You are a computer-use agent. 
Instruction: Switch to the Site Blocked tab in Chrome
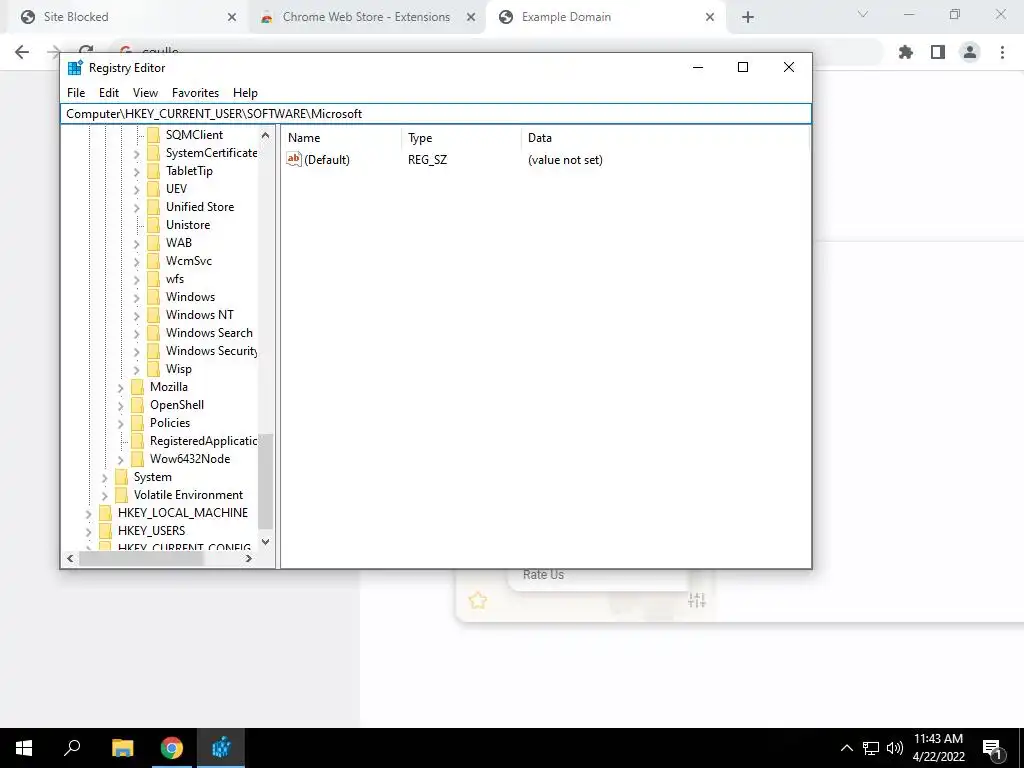[x=127, y=17]
